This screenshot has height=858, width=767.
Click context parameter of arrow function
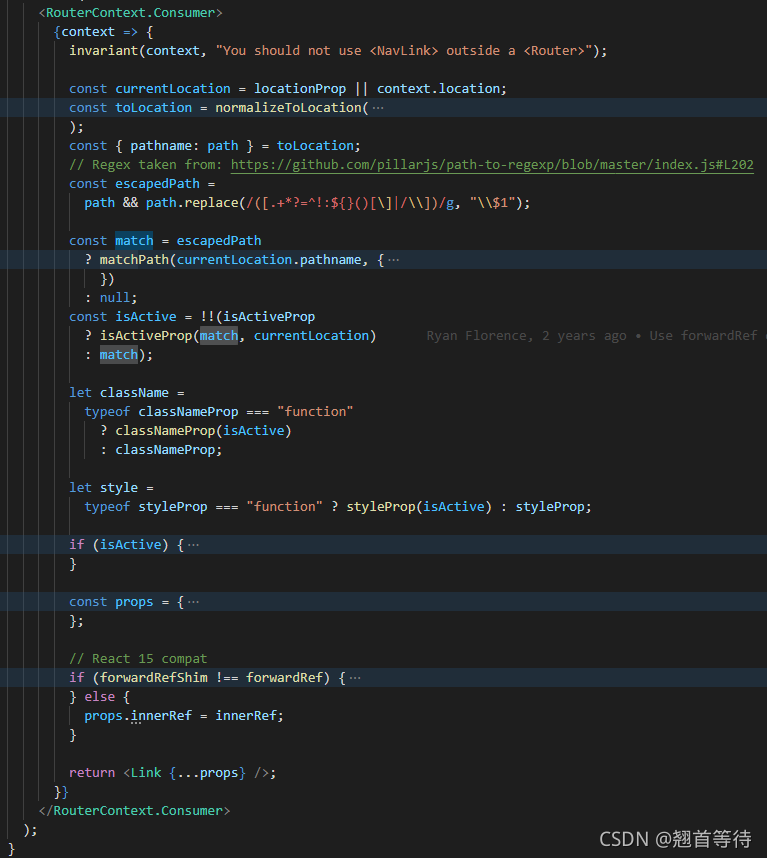coord(88,32)
